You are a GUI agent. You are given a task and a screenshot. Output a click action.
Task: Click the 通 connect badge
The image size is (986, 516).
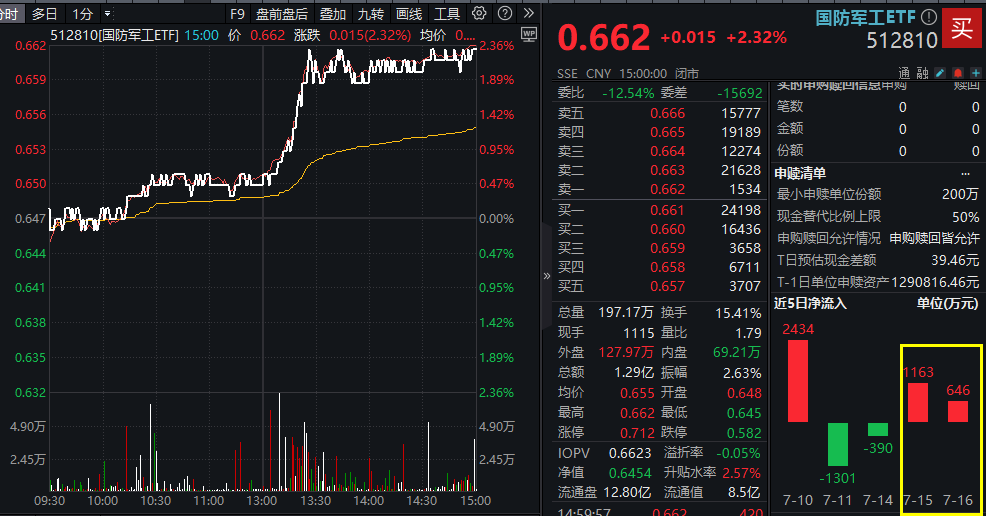tap(904, 73)
